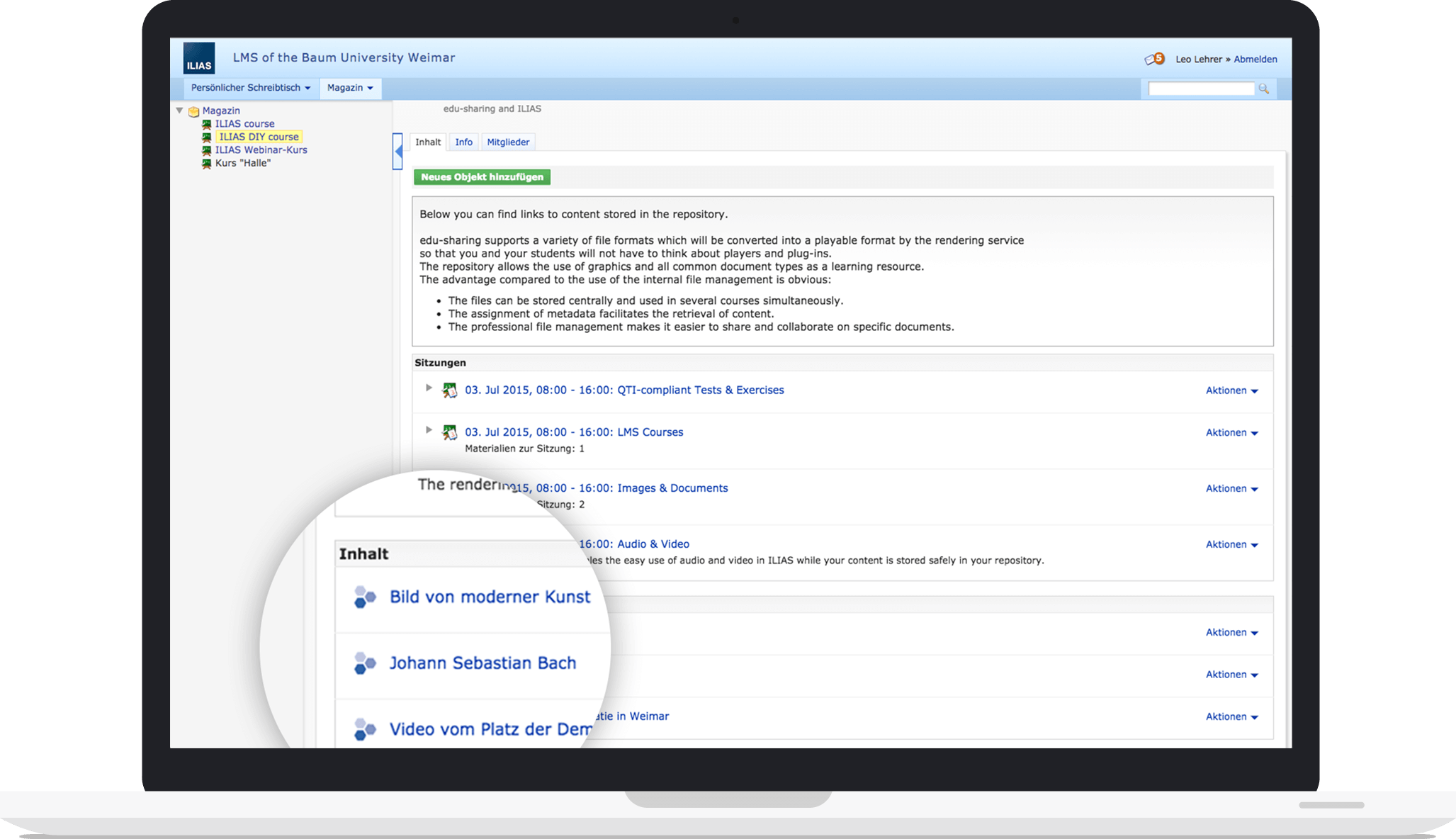This screenshot has width=1456, height=839.
Task: Click the ILIAS course icon in sidebar
Action: [x=207, y=123]
